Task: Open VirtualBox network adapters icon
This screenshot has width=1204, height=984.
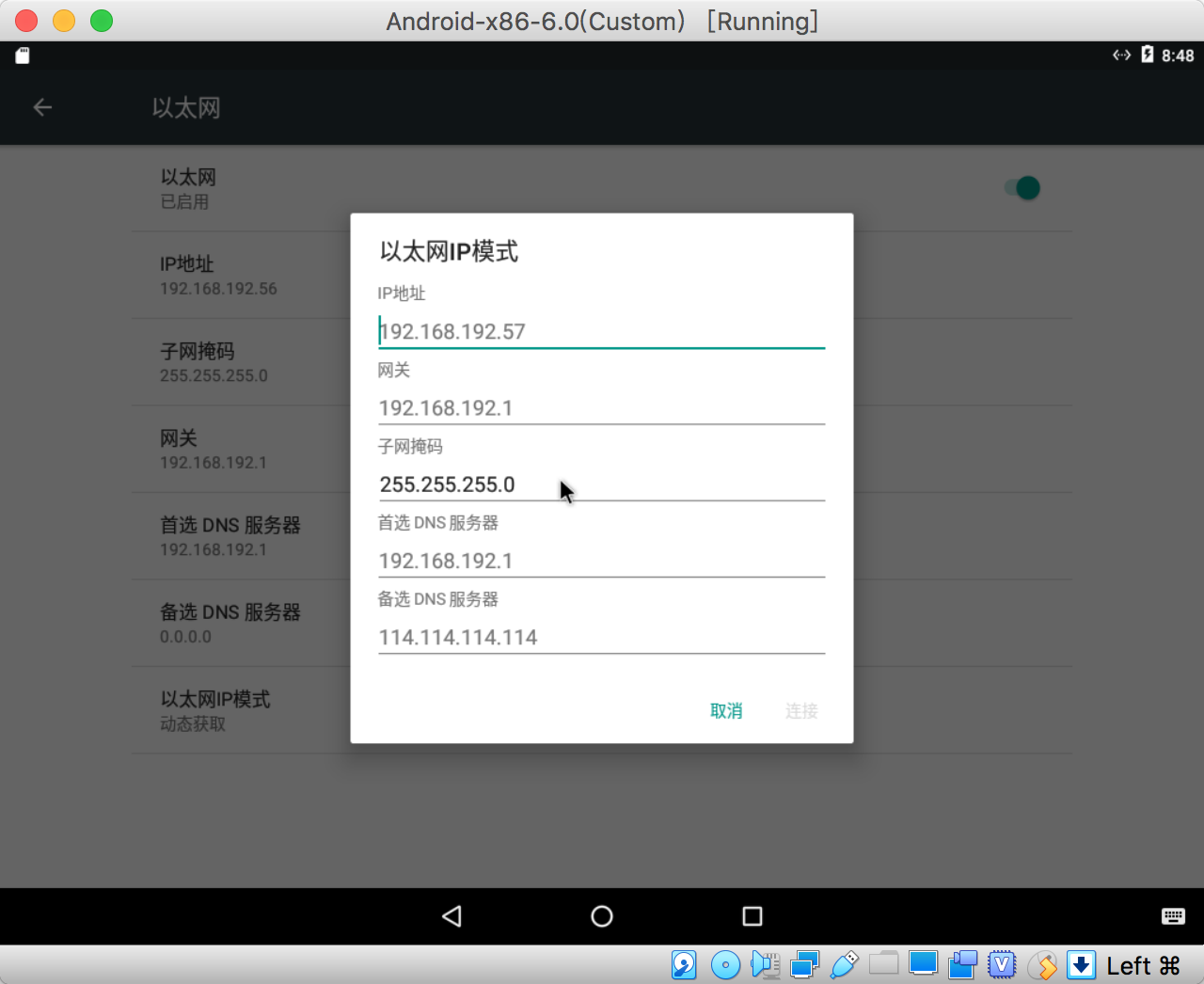Action: click(x=805, y=965)
